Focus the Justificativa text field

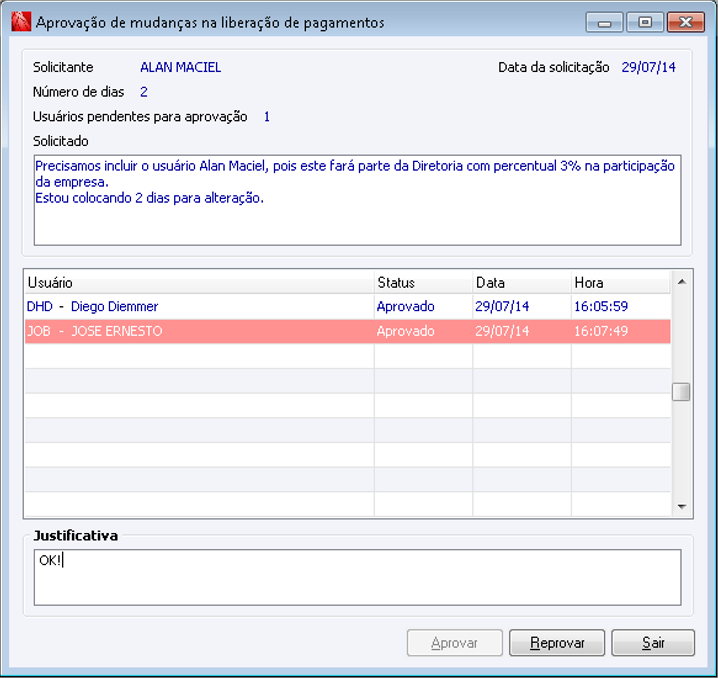(x=357, y=577)
